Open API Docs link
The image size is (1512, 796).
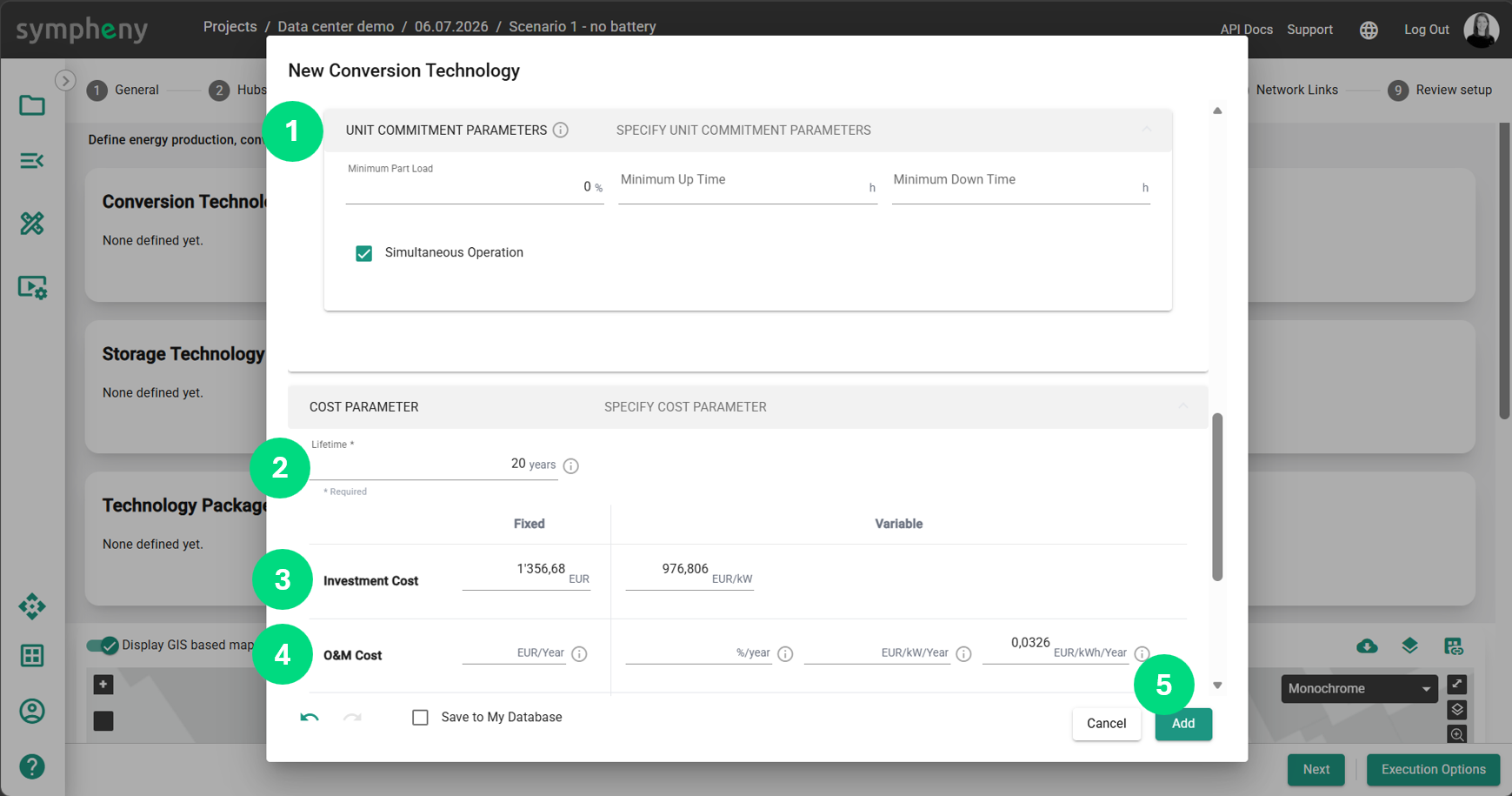[1246, 30]
